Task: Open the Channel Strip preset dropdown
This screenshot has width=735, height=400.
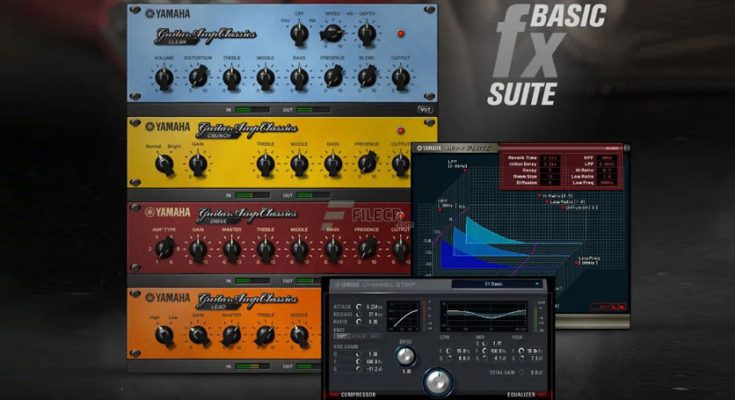Action: pyautogui.click(x=497, y=284)
